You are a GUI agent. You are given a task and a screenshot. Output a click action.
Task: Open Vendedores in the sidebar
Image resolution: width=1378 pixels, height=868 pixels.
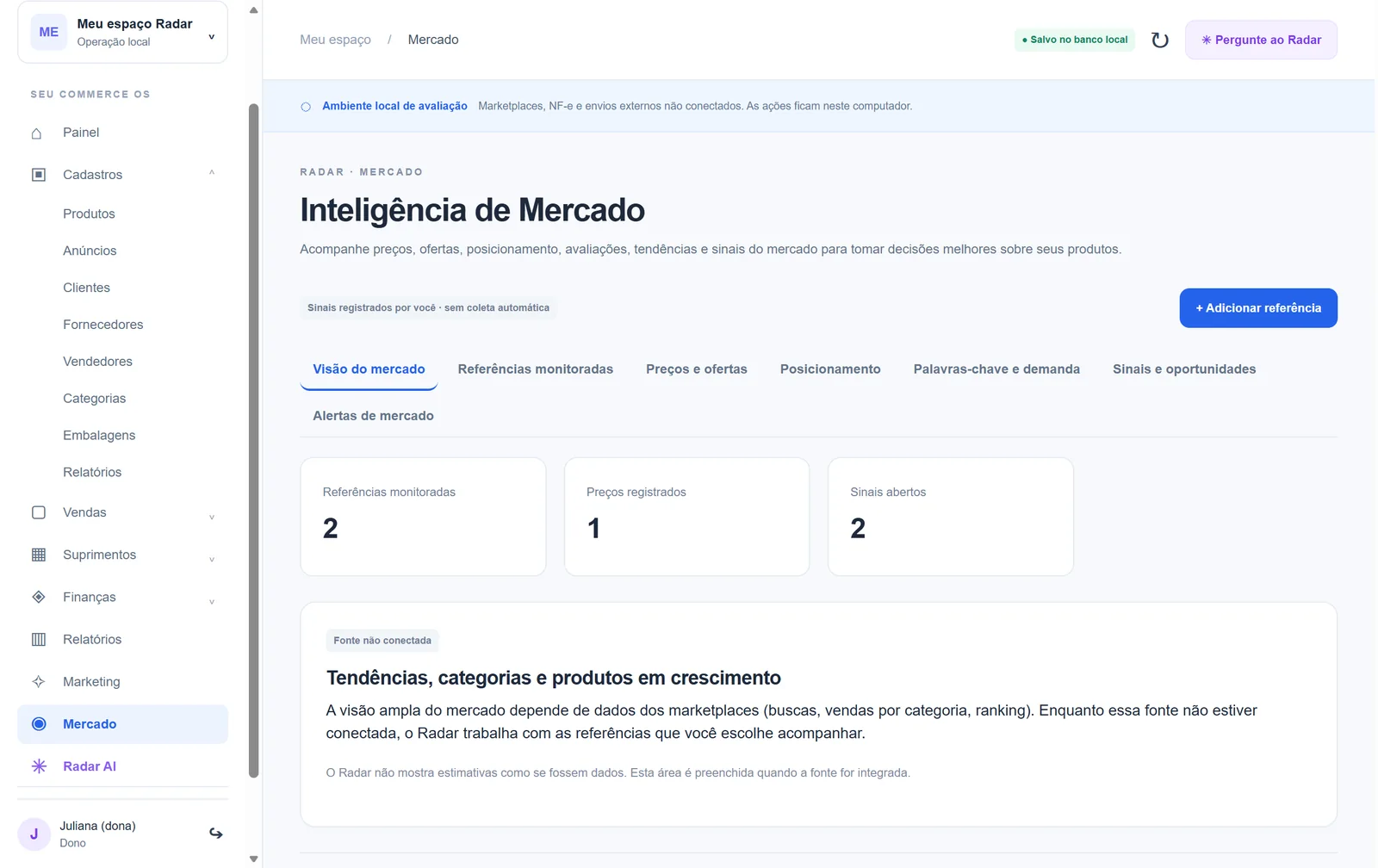97,362
